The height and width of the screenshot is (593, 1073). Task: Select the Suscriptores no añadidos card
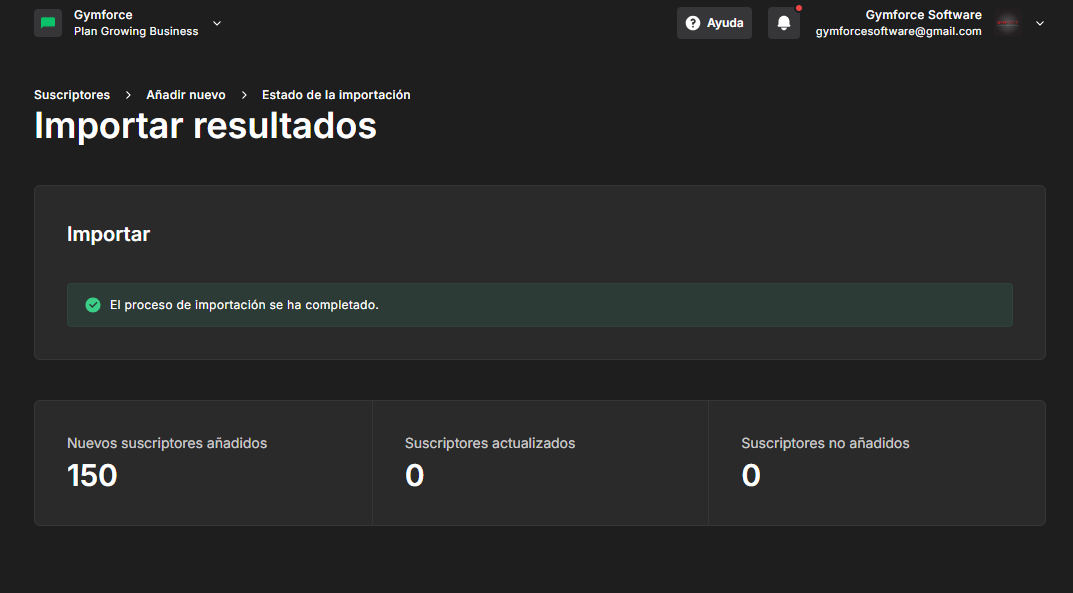pos(876,463)
